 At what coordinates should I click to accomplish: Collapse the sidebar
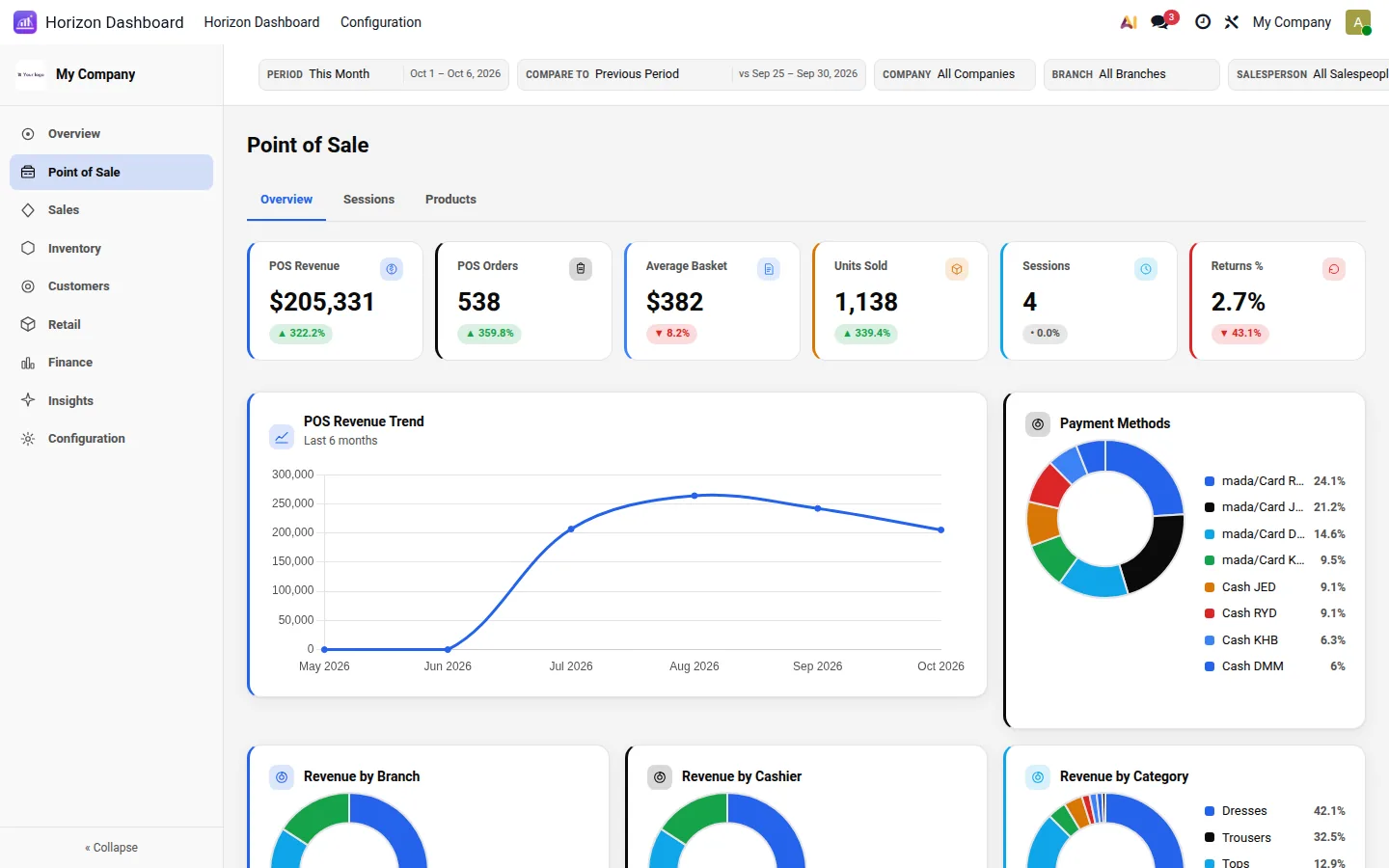(x=111, y=848)
